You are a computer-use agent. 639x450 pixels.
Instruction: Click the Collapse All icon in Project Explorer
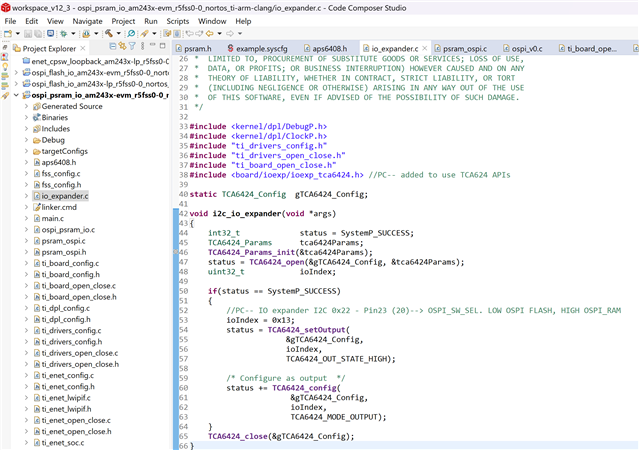[x=113, y=46]
